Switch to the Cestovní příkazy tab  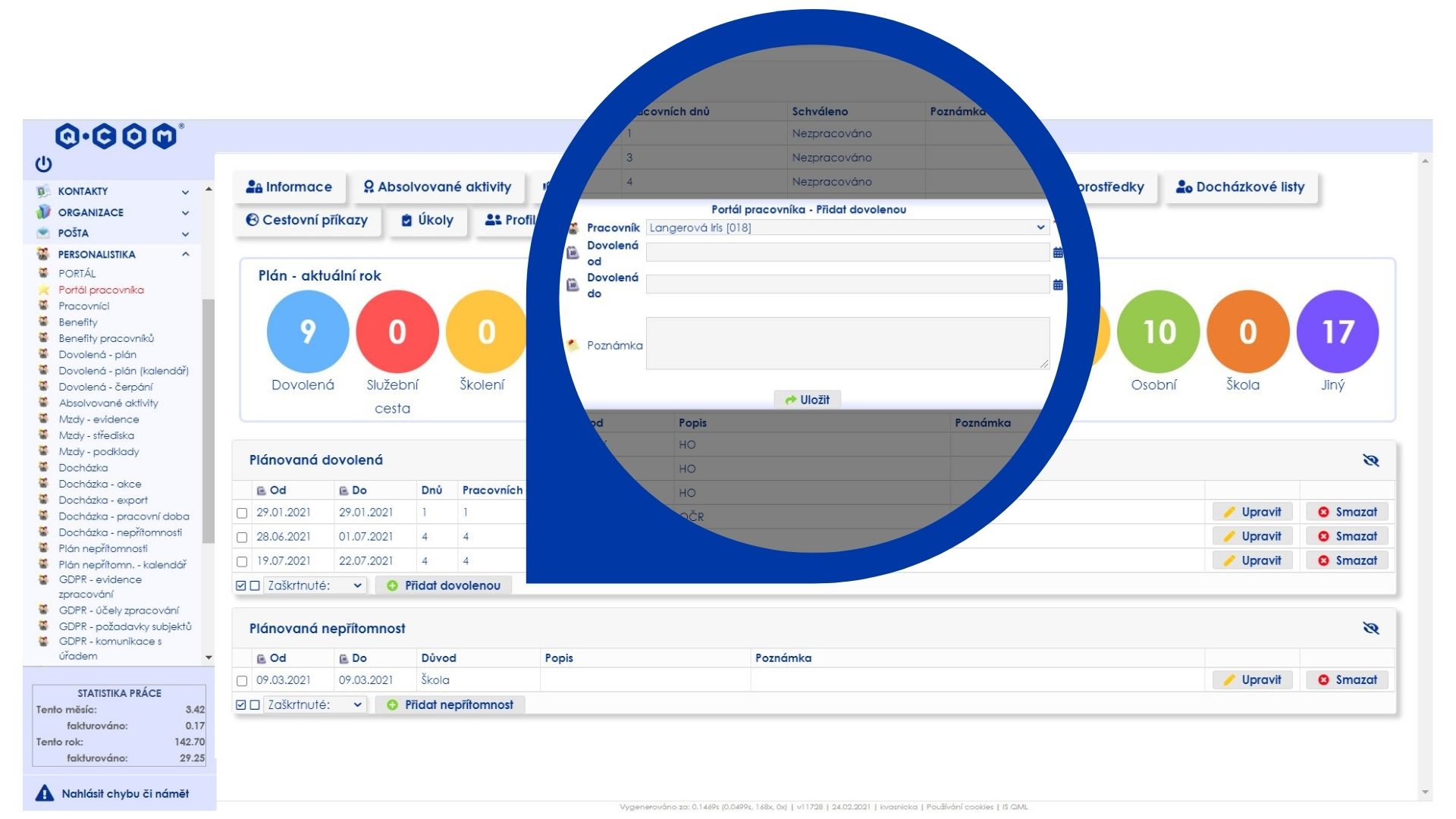pos(307,220)
